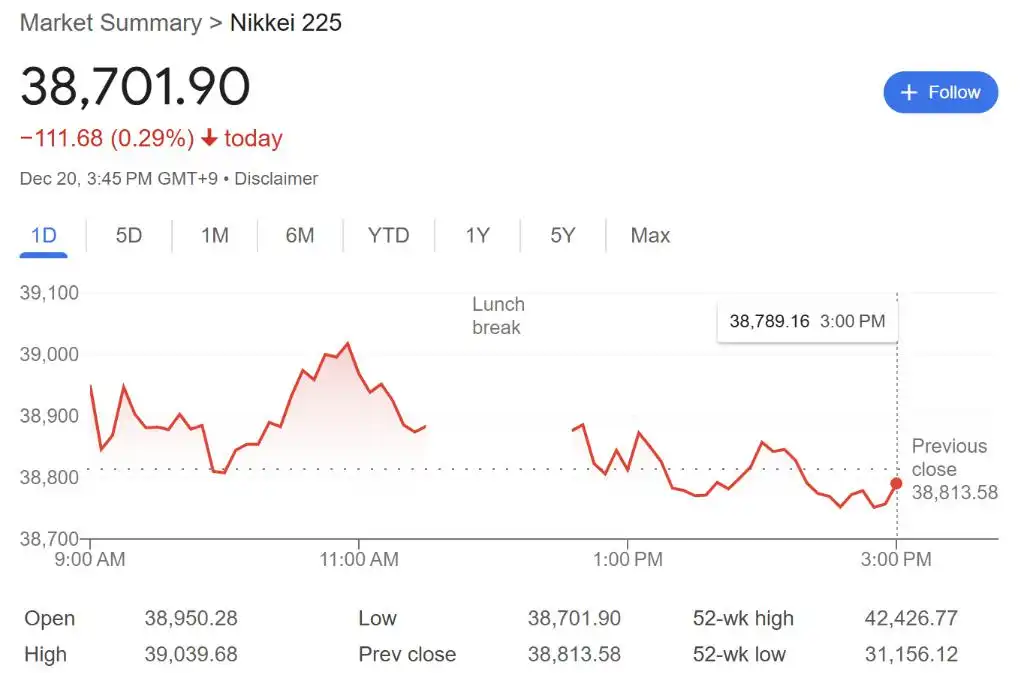Click the red down arrow beside today
Screen dimensions: 1024x673
point(209,138)
